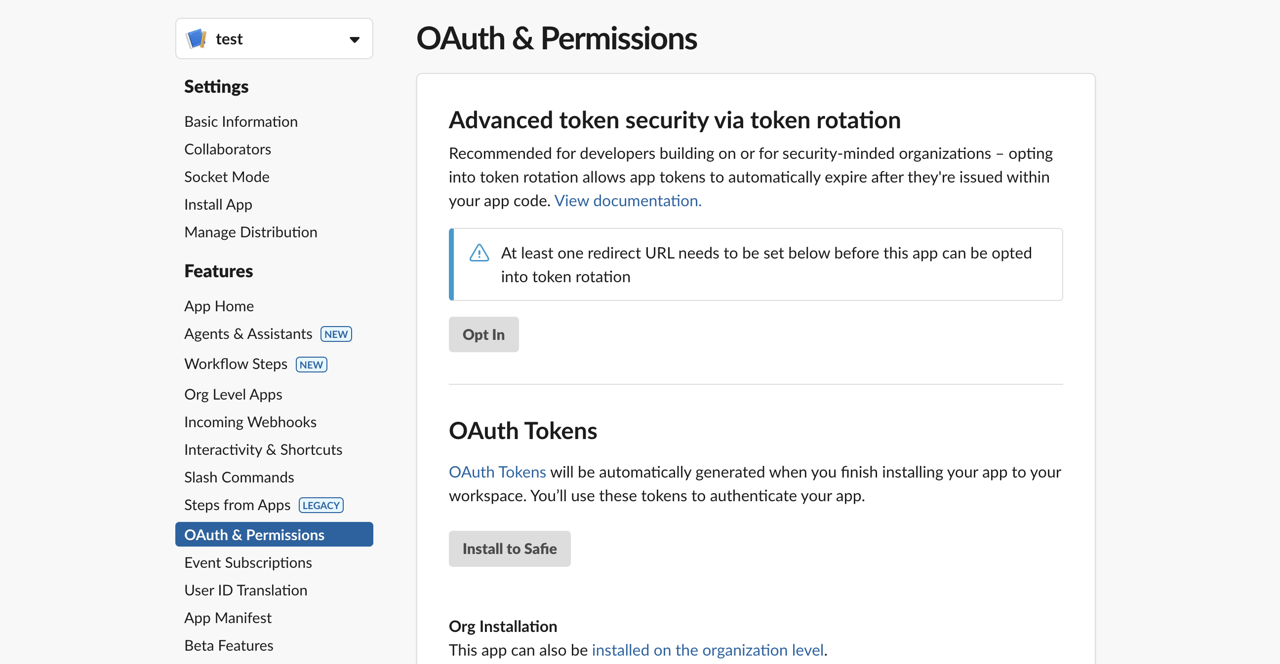Select Interactivity & Shortcuts

pos(263,450)
